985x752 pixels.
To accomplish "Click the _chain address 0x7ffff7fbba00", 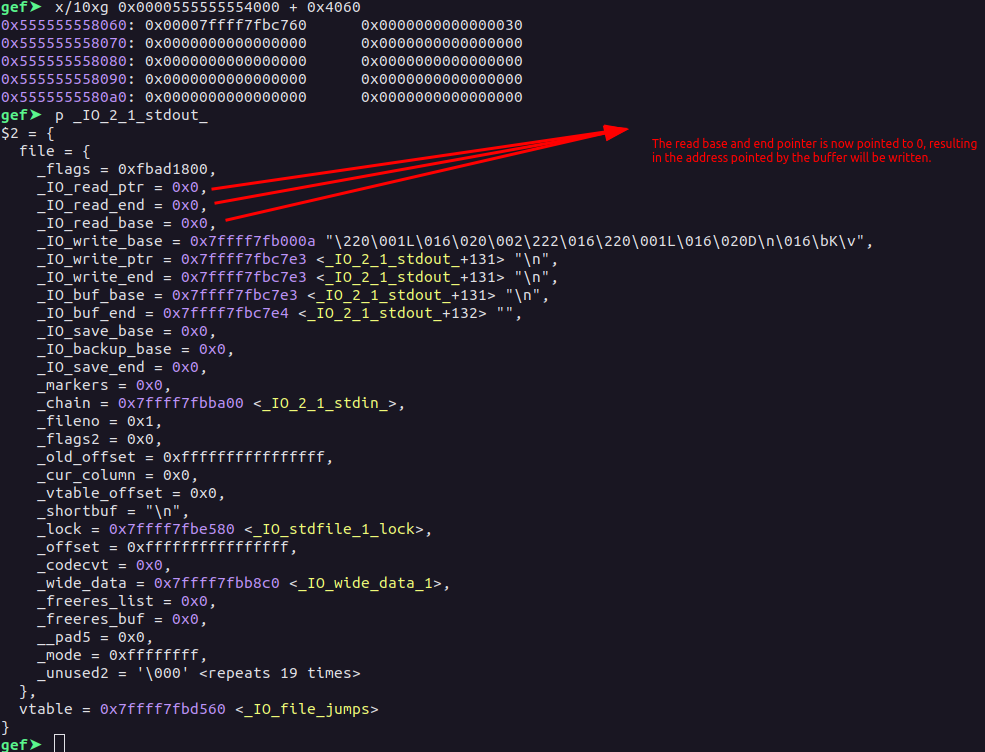I will pyautogui.click(x=180, y=403).
